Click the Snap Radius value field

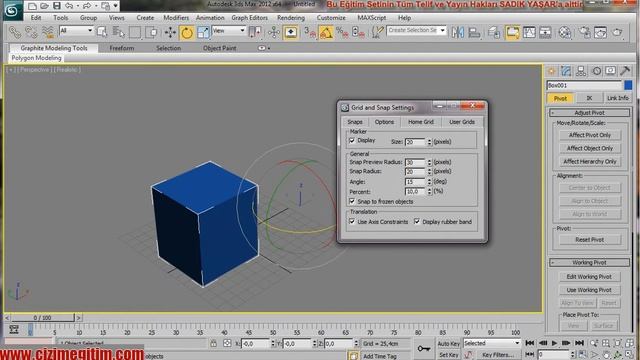click(x=415, y=172)
